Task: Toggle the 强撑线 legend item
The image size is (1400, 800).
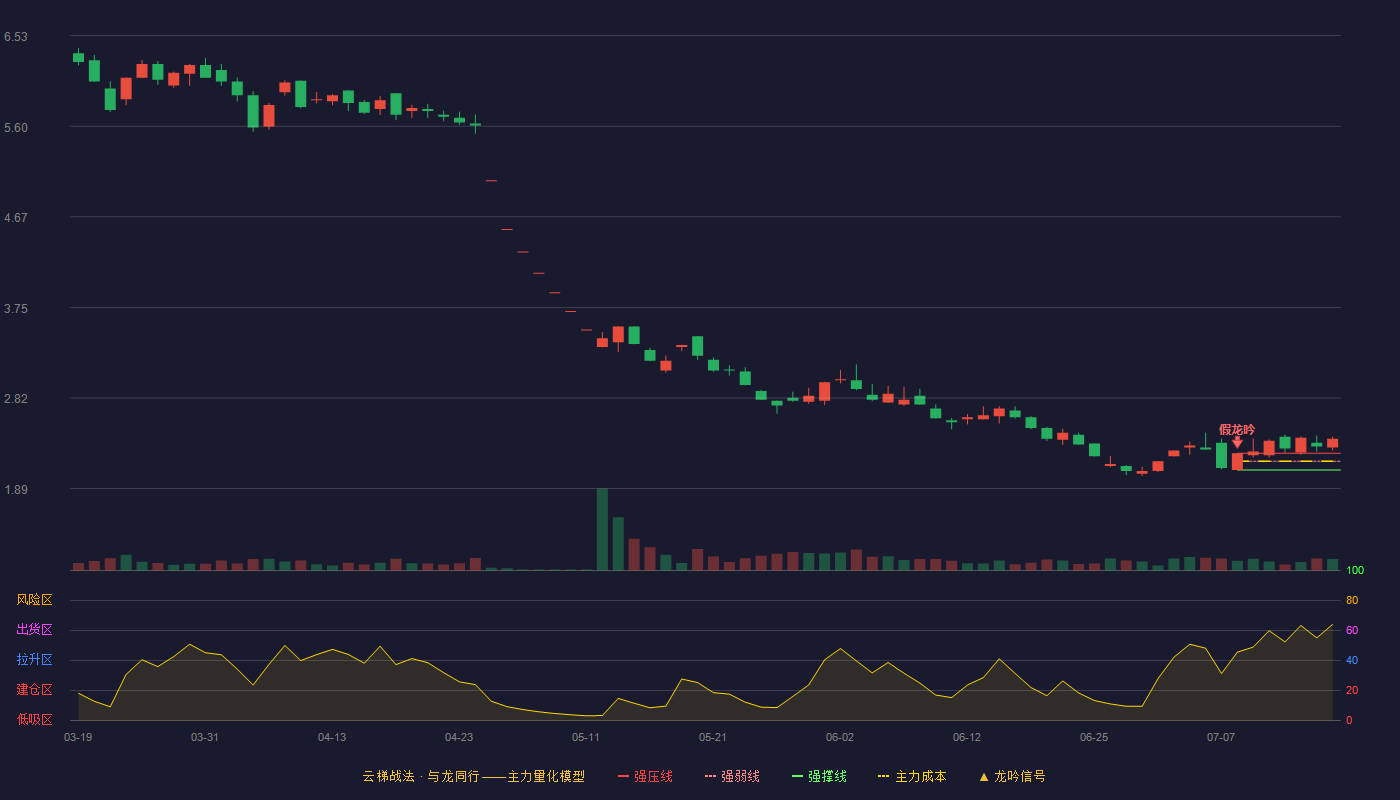Action: pyautogui.click(x=819, y=776)
